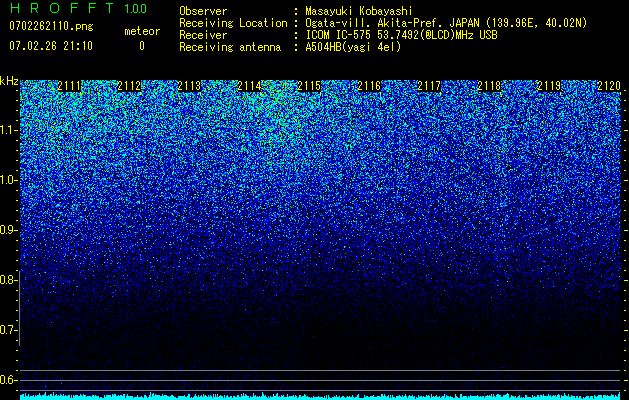Click the 2116 time marker
Image resolution: width=629 pixels, height=400 pixels.
(x=369, y=86)
